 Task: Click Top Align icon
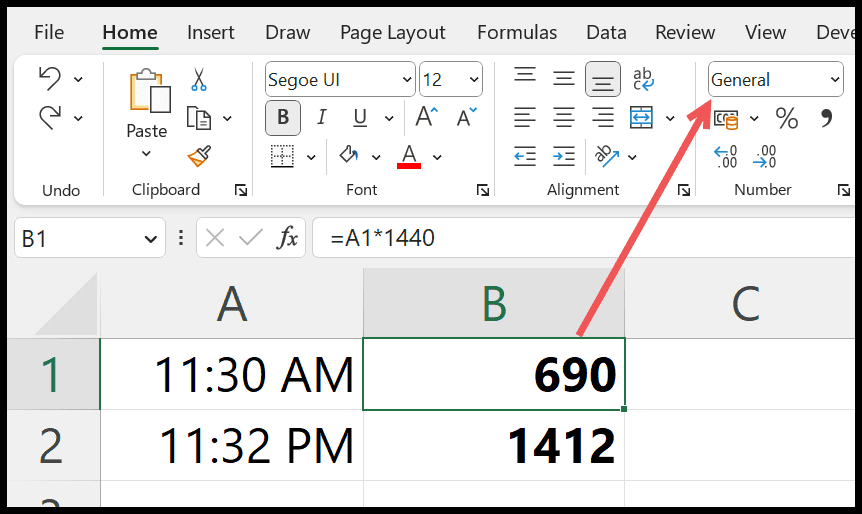click(525, 76)
